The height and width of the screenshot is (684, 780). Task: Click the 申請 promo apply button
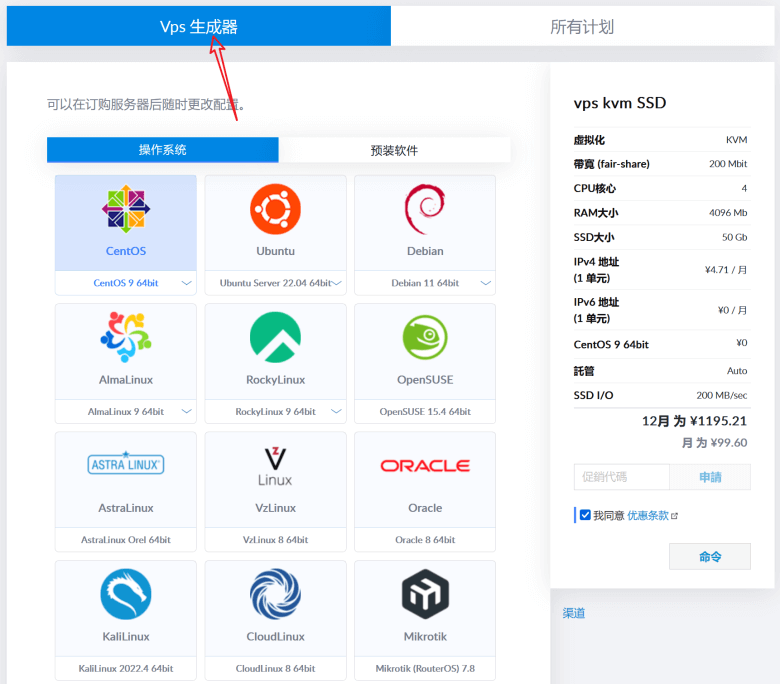(710, 477)
